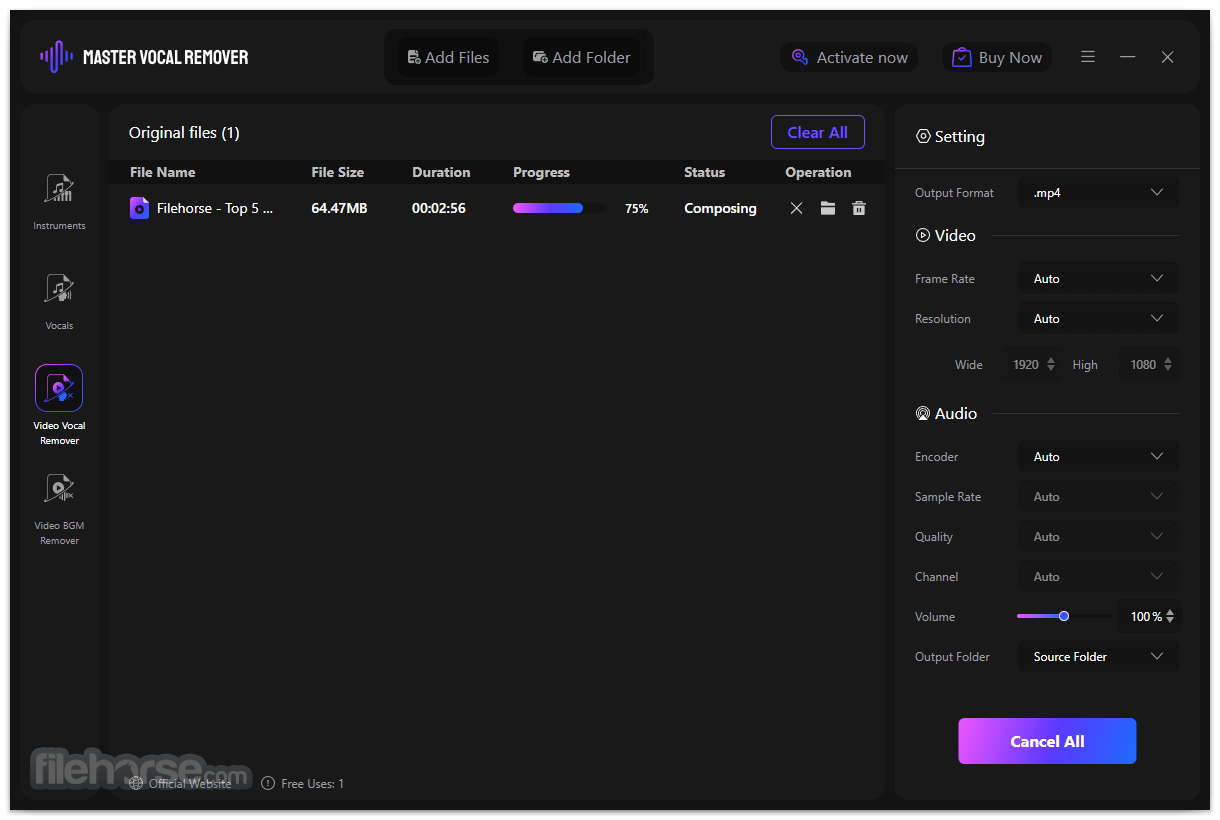Viewport: 1220px width, 820px height.
Task: Open the Quality dropdown
Action: [1098, 536]
